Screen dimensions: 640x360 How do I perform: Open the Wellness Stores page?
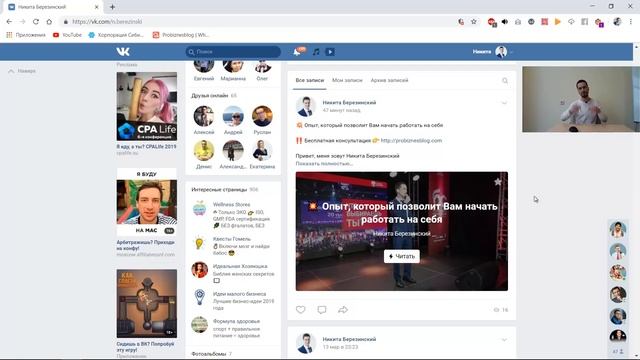[231, 204]
